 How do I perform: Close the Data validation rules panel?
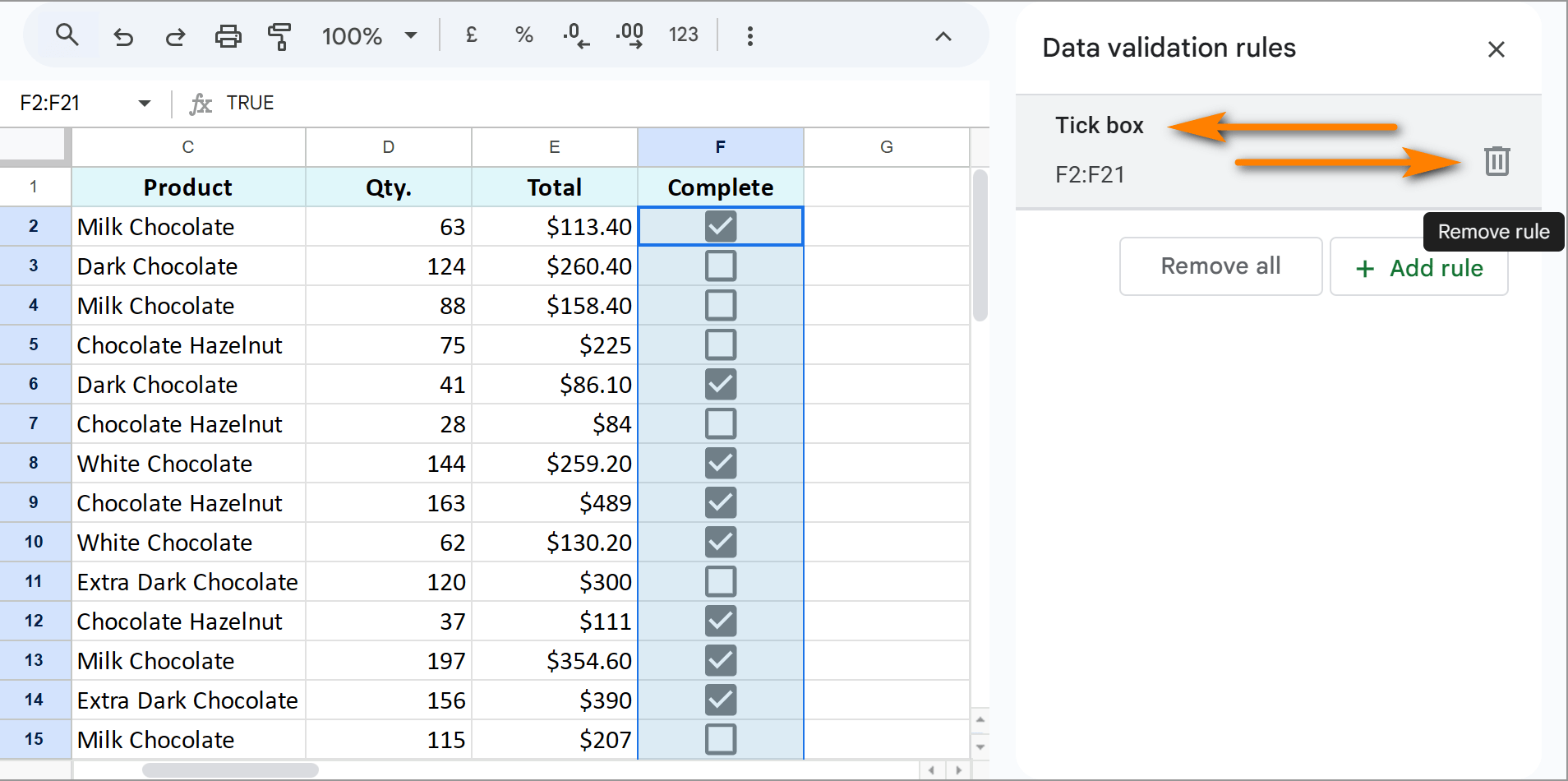(x=1497, y=49)
